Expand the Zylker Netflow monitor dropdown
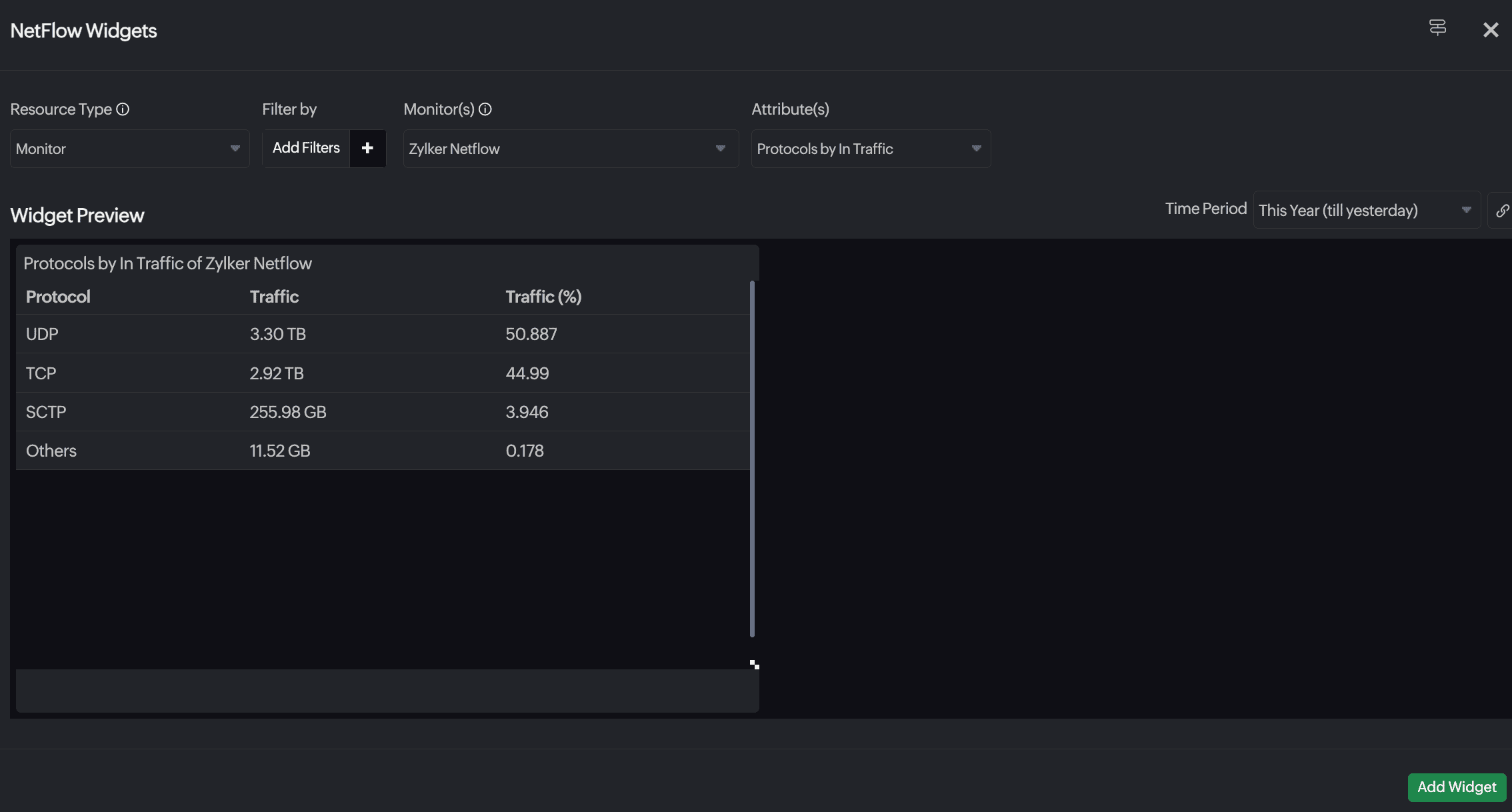The width and height of the screenshot is (1512, 812). (571, 149)
